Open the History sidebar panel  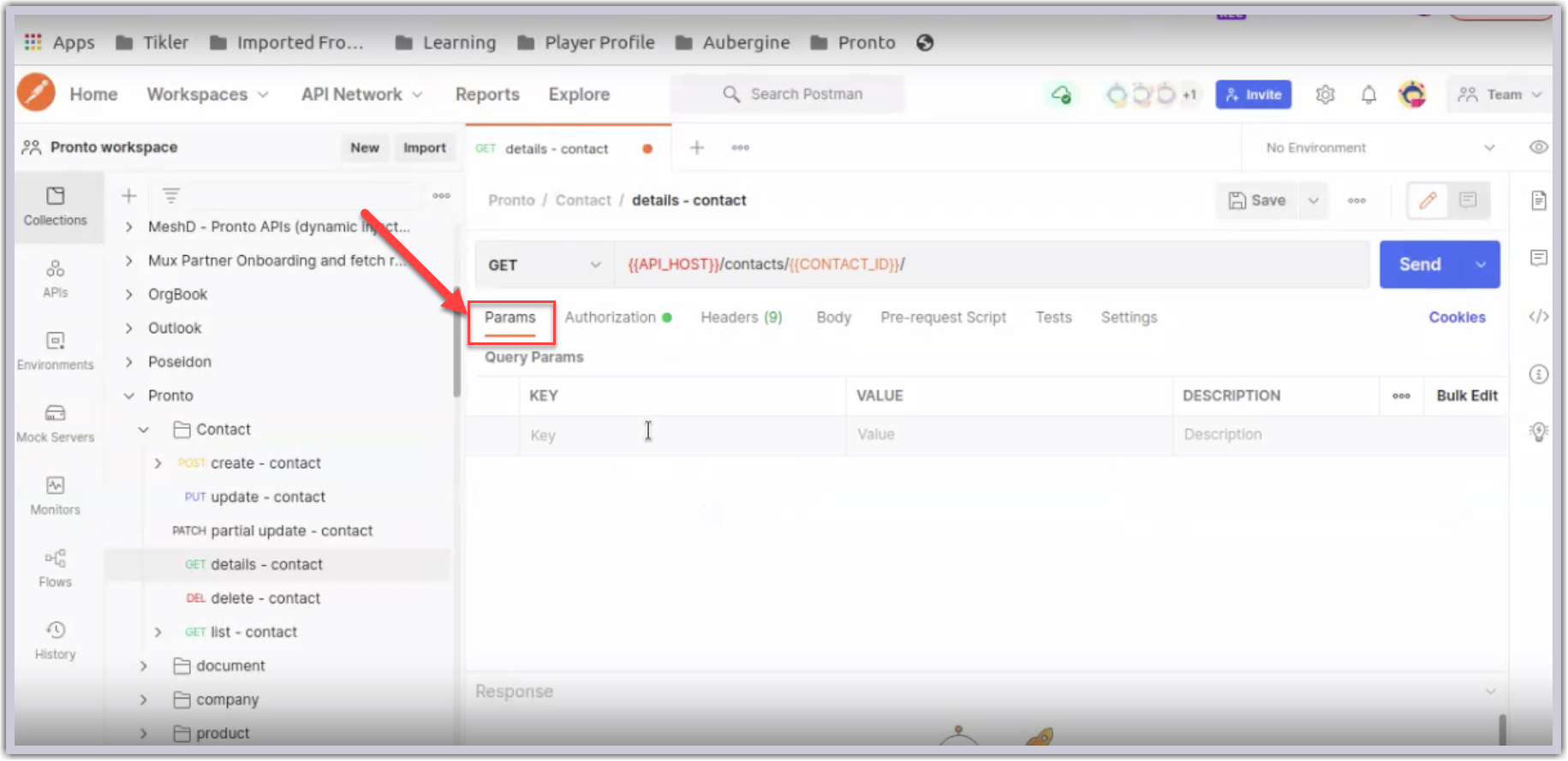point(55,641)
